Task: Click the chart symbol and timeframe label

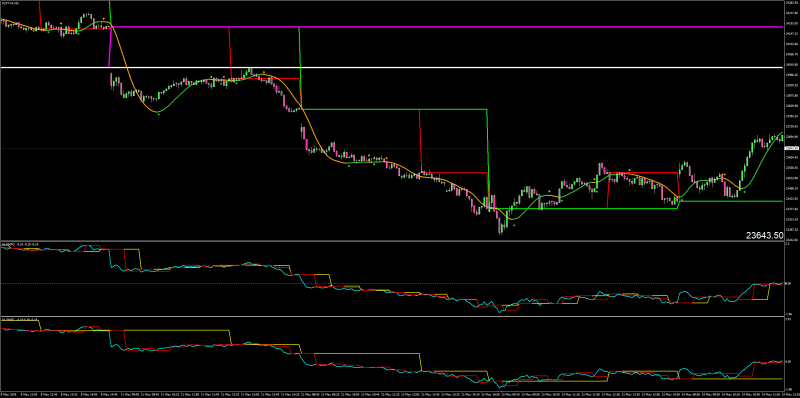Action: [10, 4]
